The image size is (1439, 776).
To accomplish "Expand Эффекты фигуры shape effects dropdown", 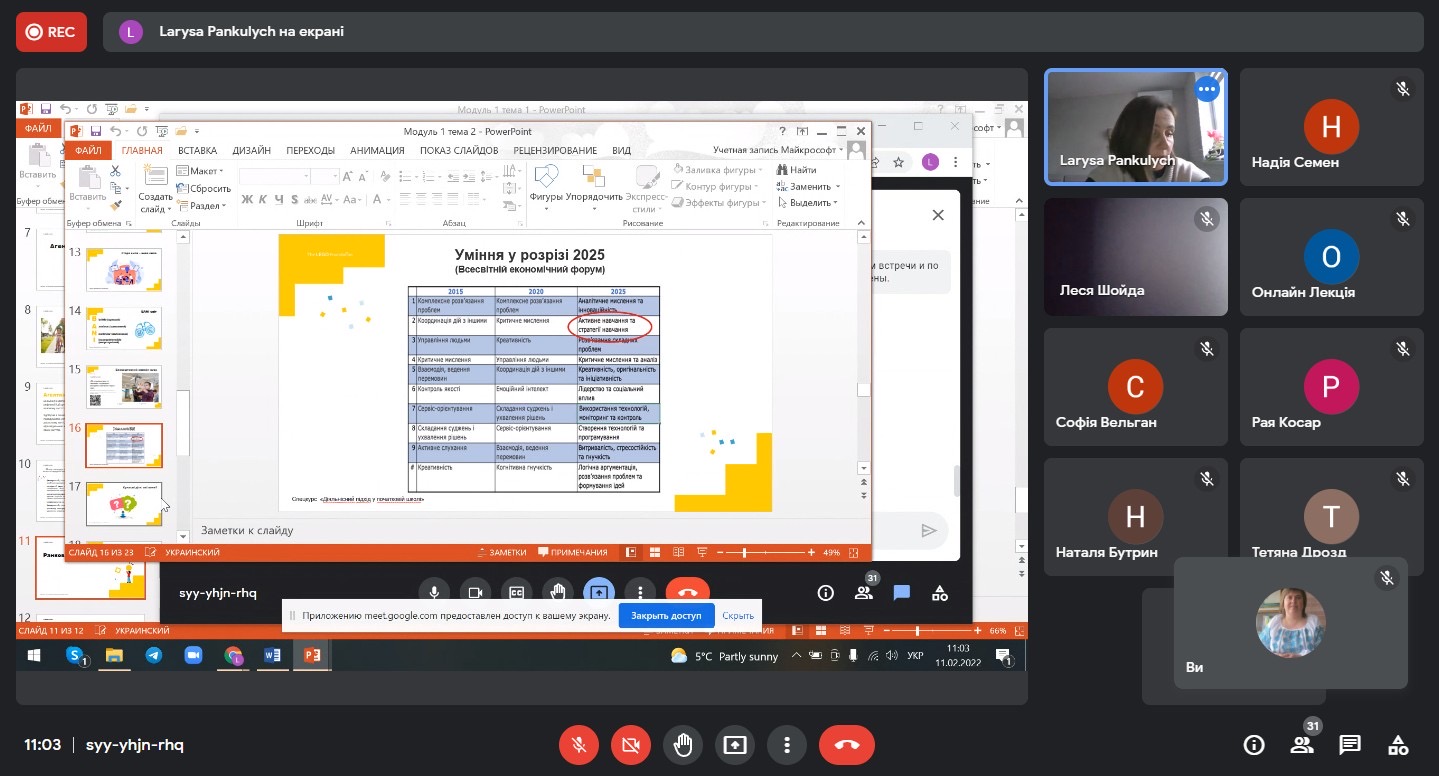I will tap(718, 202).
